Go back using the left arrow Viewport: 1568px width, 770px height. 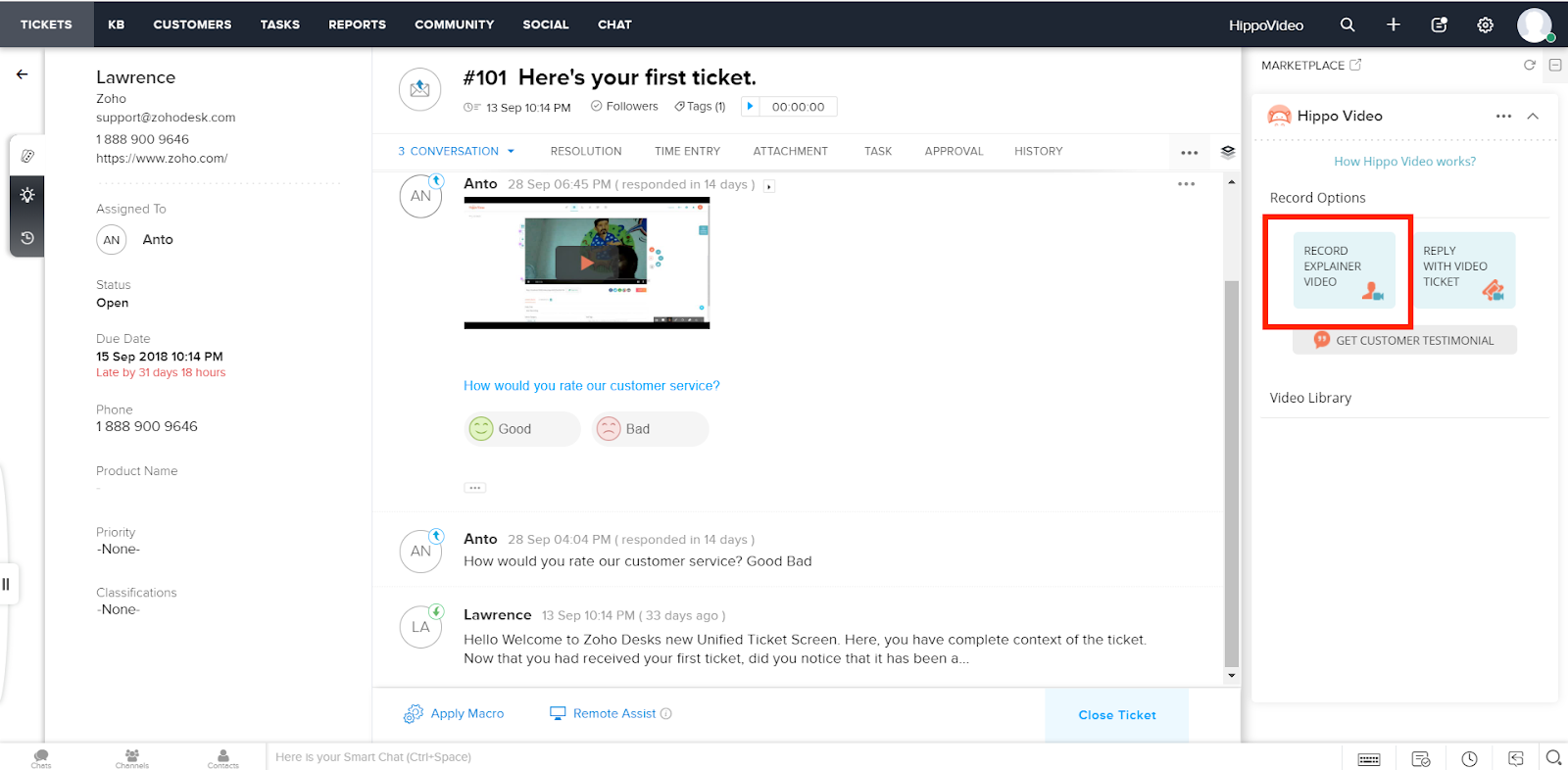[x=22, y=74]
